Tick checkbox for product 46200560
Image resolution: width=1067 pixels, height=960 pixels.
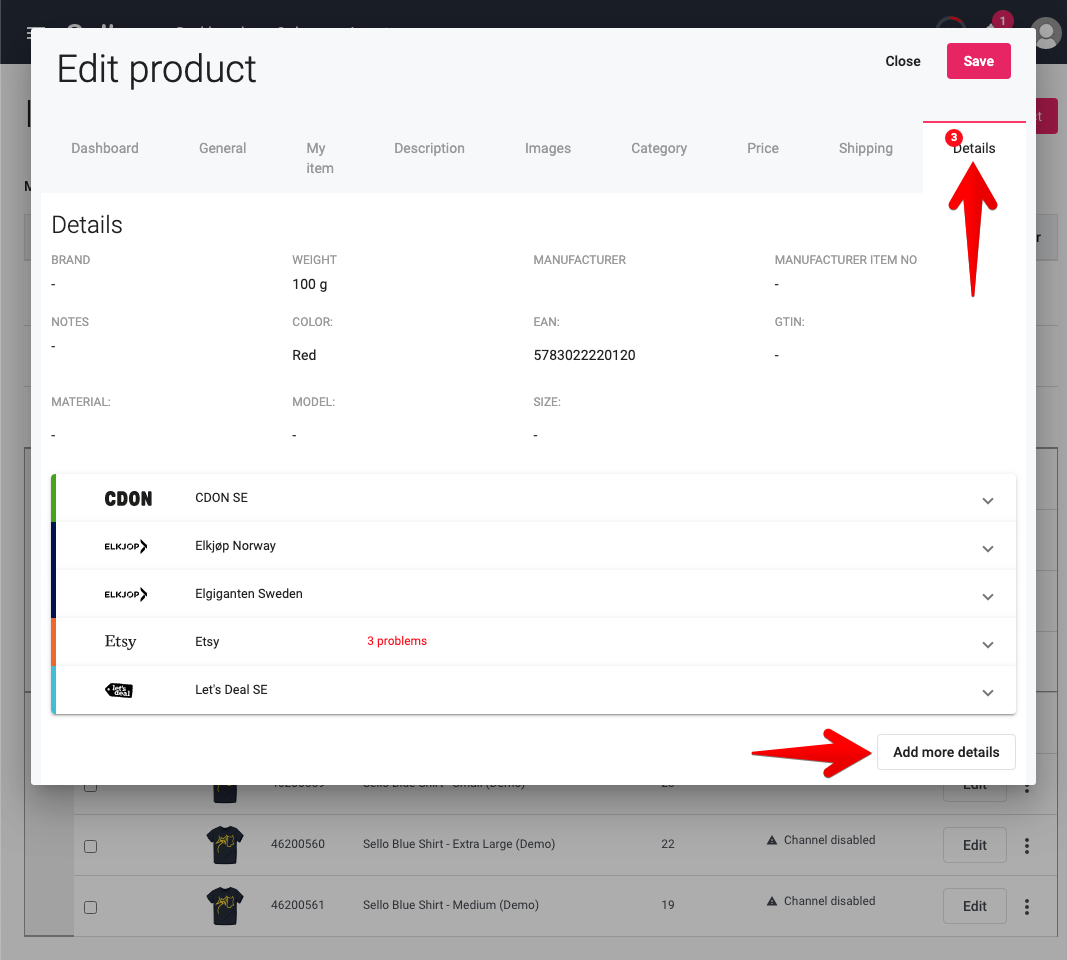click(x=91, y=846)
